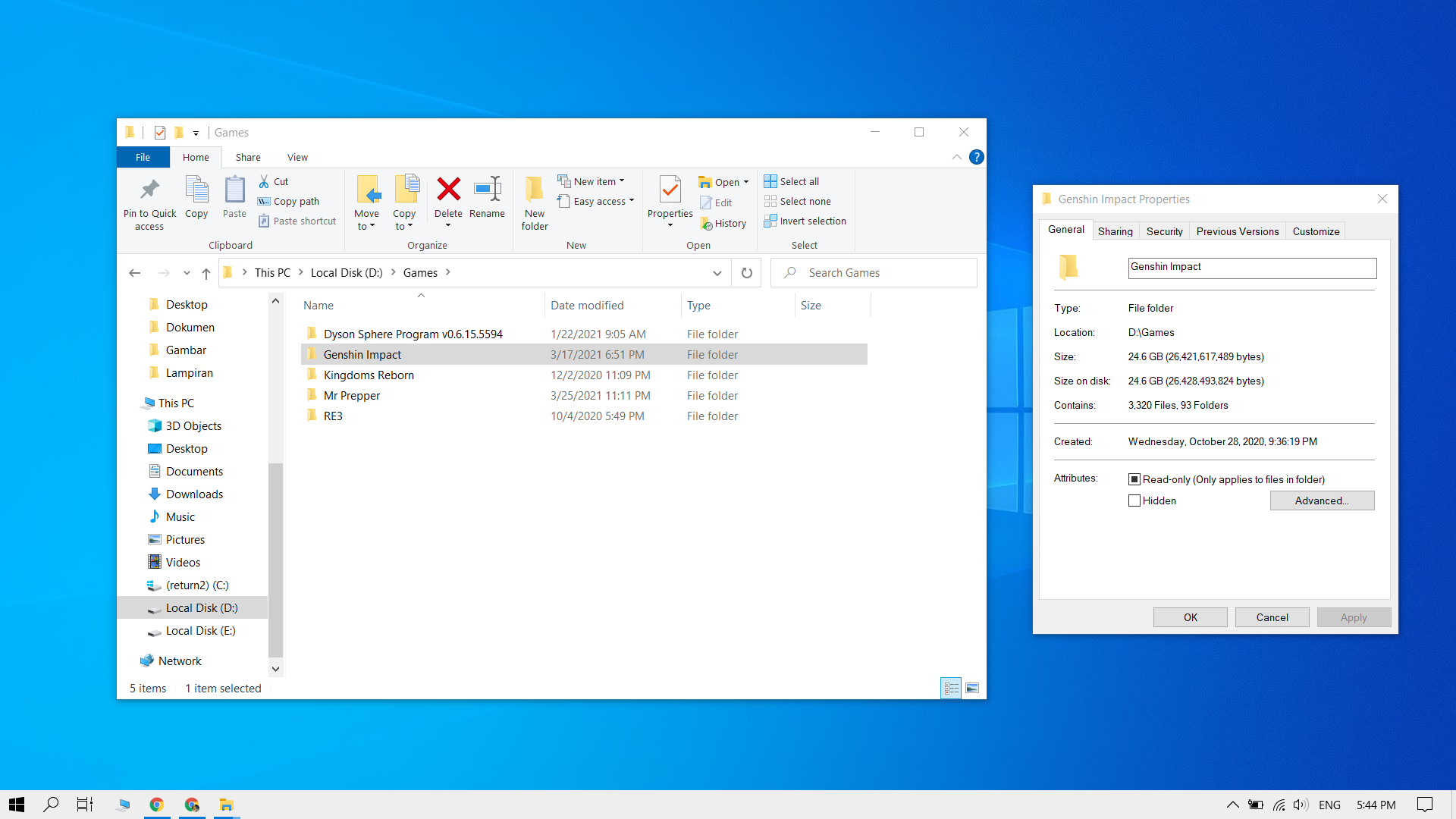
Task: Toggle the Hidden attribute checkbox
Action: tap(1134, 500)
